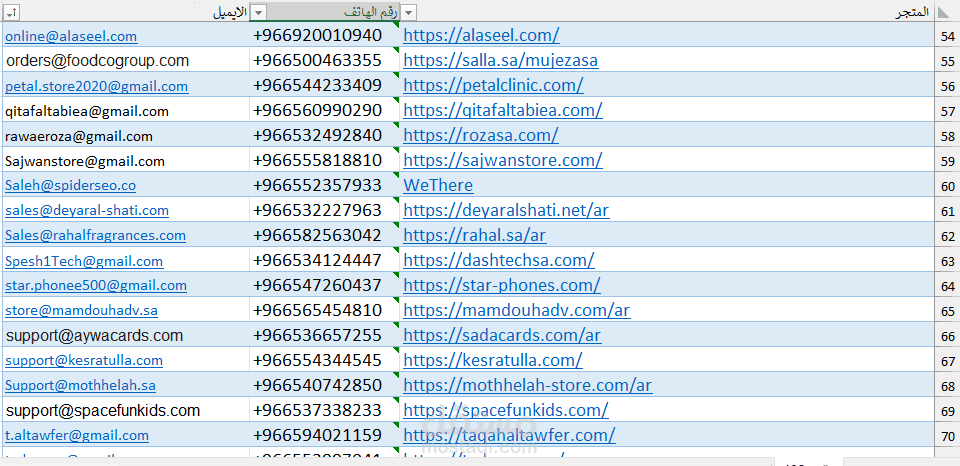Follow the https://petalclinic.com/ store link
960x466 pixels.
(x=493, y=85)
